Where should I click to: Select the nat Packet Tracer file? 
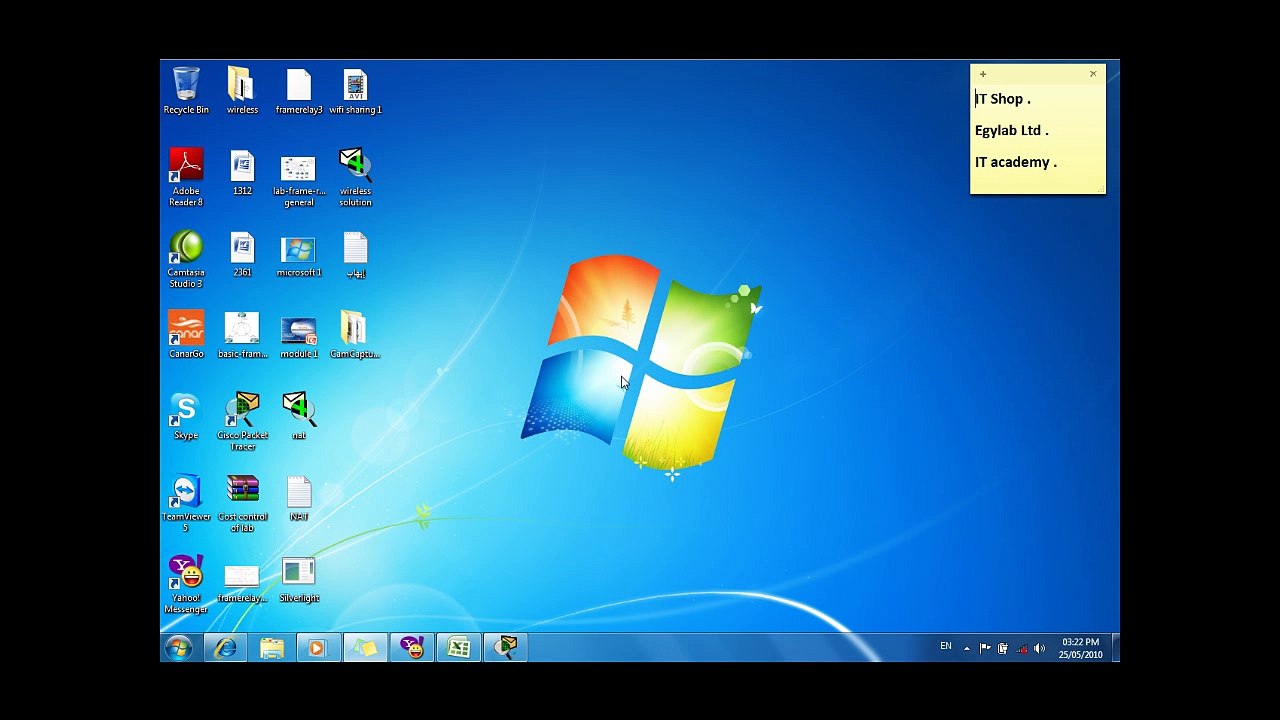point(299,416)
